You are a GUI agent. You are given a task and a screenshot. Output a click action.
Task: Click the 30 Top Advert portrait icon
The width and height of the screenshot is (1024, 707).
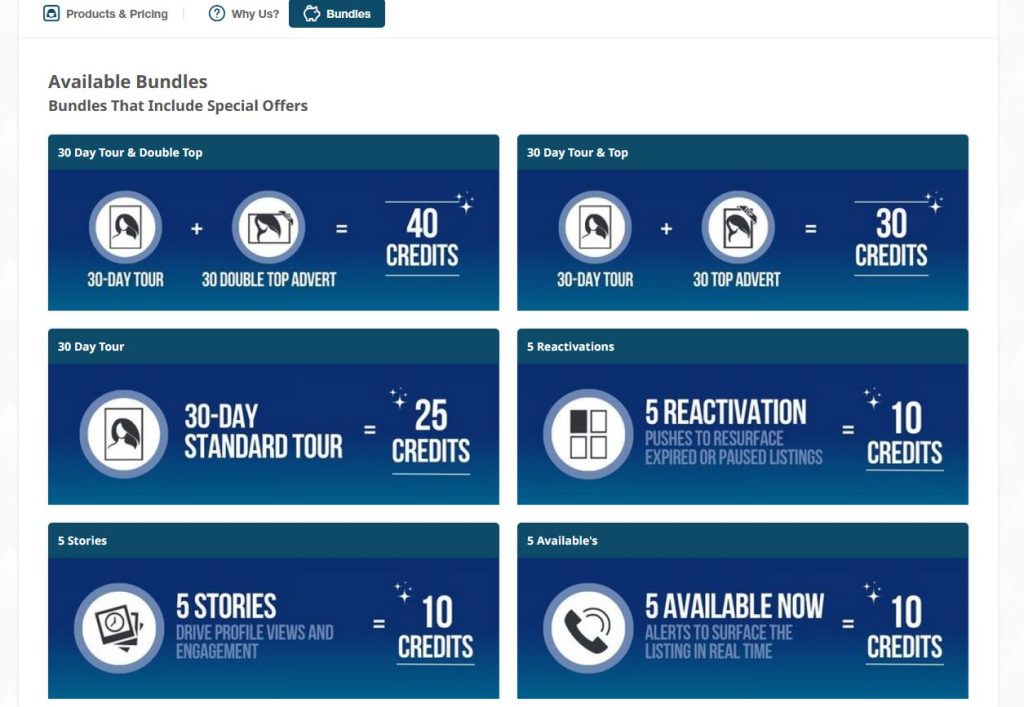click(x=737, y=228)
